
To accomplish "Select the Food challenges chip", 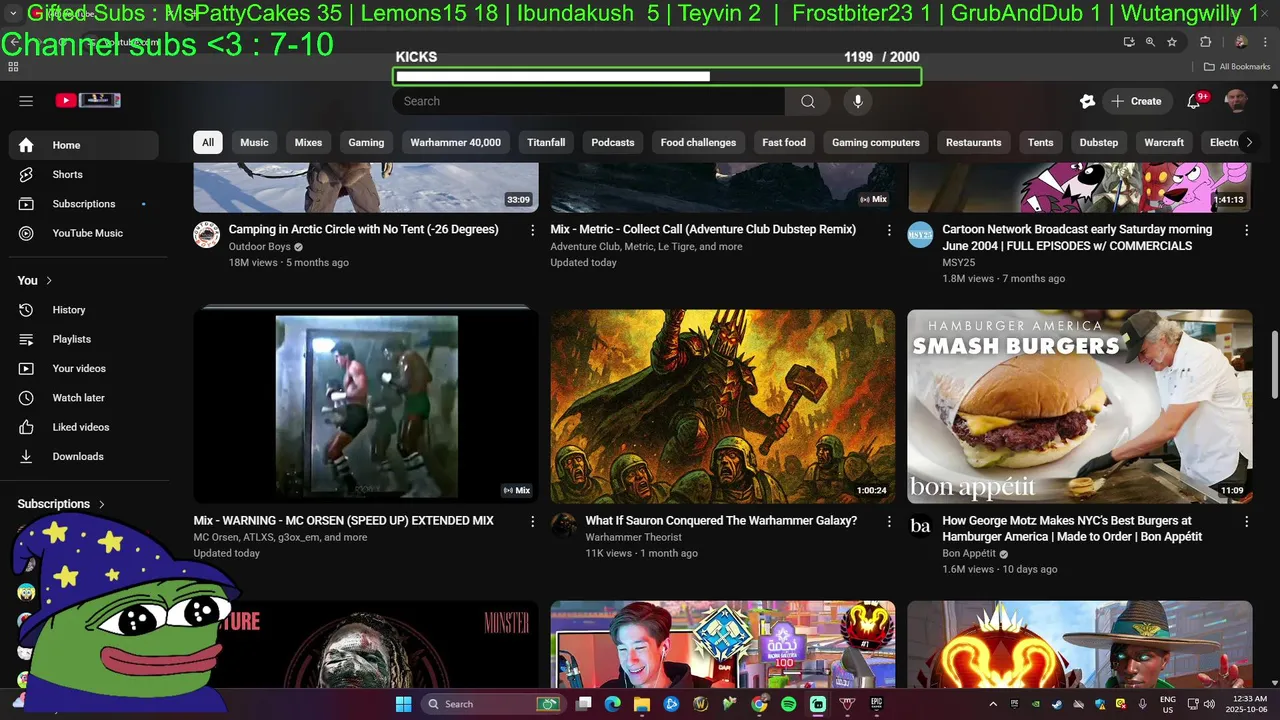I will [698, 142].
